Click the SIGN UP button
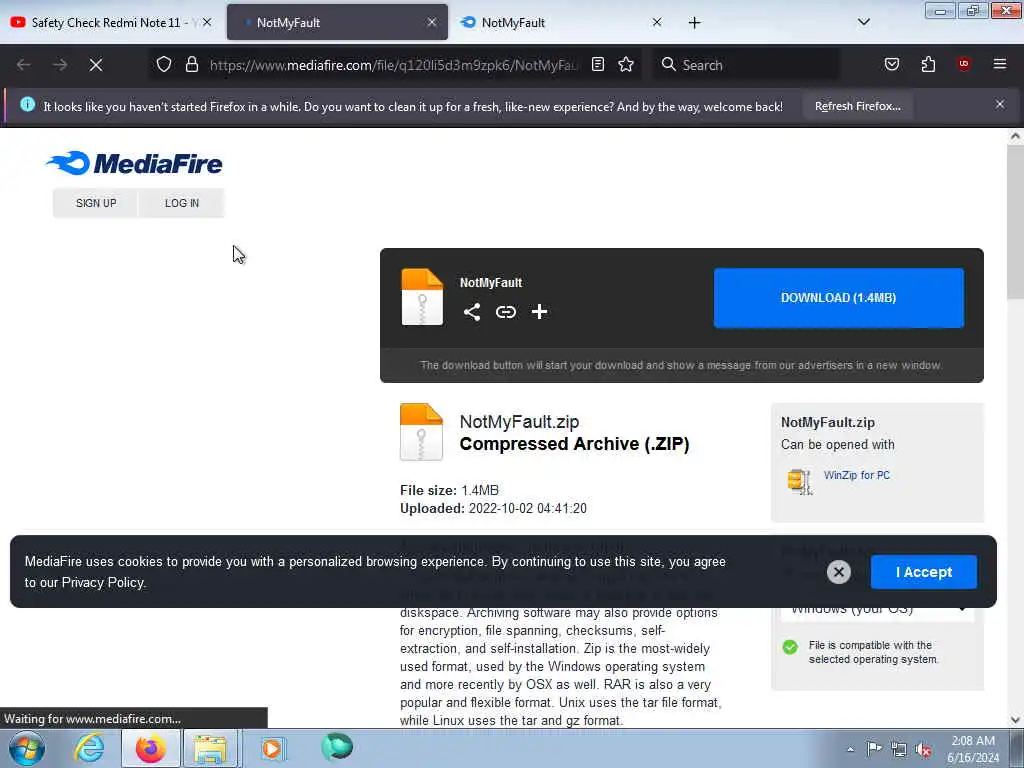 pos(95,203)
